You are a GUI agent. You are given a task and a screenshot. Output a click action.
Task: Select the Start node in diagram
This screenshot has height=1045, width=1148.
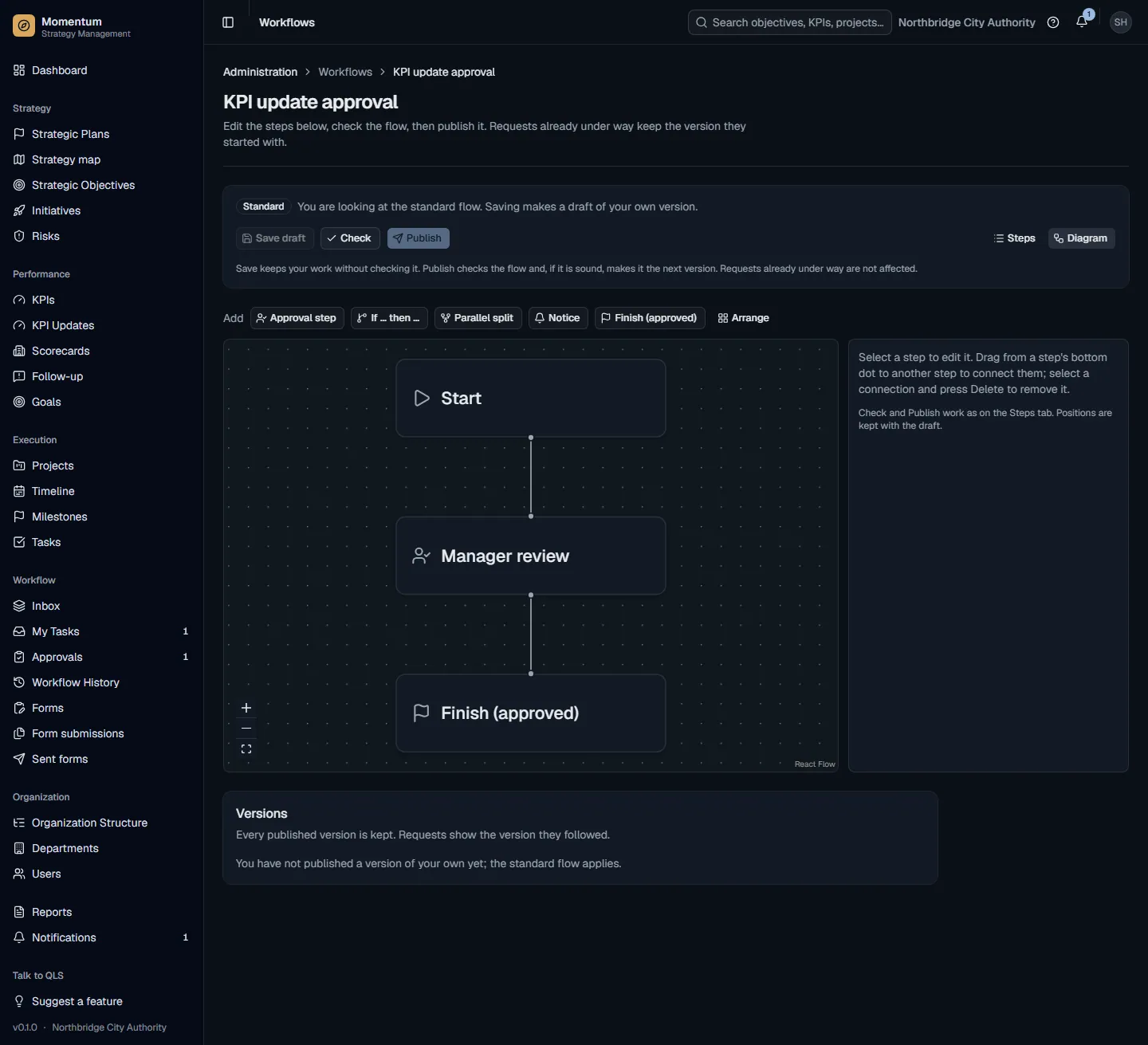tap(531, 398)
